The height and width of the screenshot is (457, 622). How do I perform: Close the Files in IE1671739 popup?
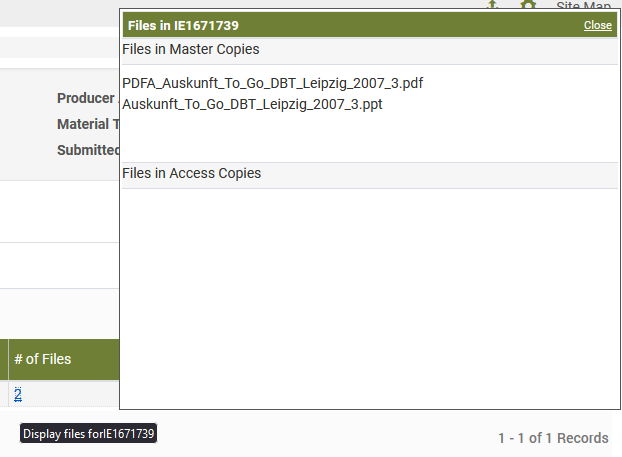tap(597, 25)
